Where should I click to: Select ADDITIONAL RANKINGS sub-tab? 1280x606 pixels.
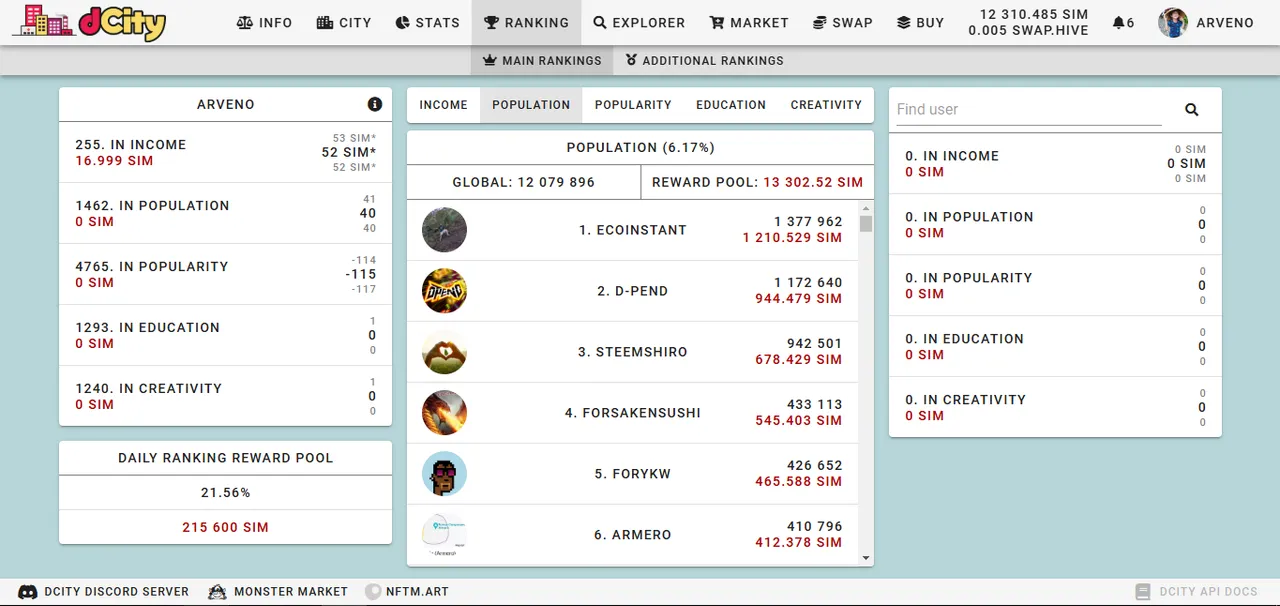point(704,60)
